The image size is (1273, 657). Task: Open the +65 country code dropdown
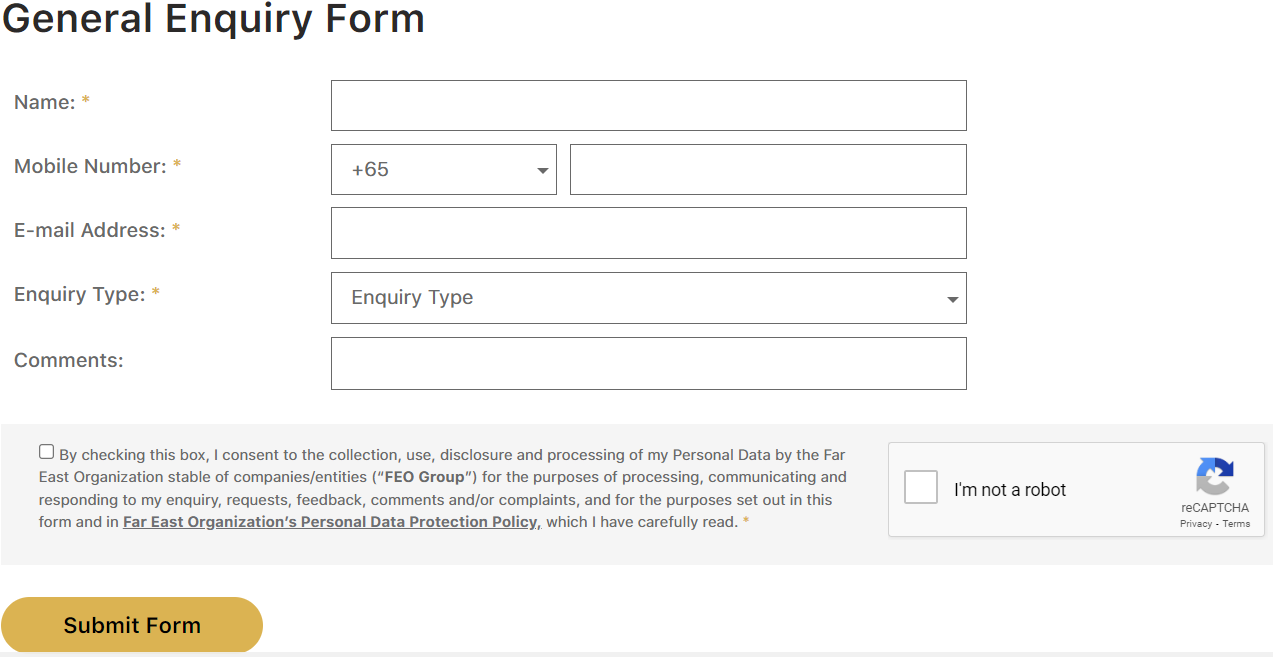(443, 170)
